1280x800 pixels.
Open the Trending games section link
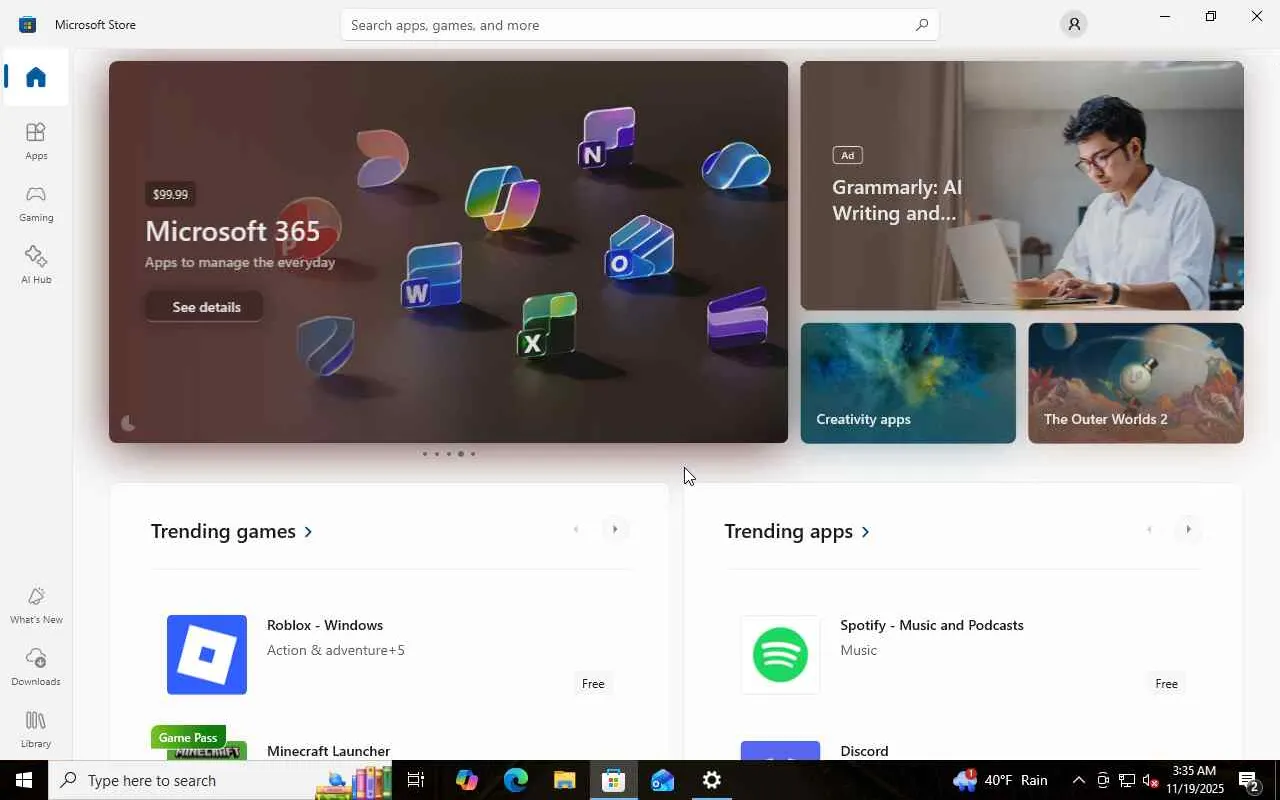tap(232, 531)
